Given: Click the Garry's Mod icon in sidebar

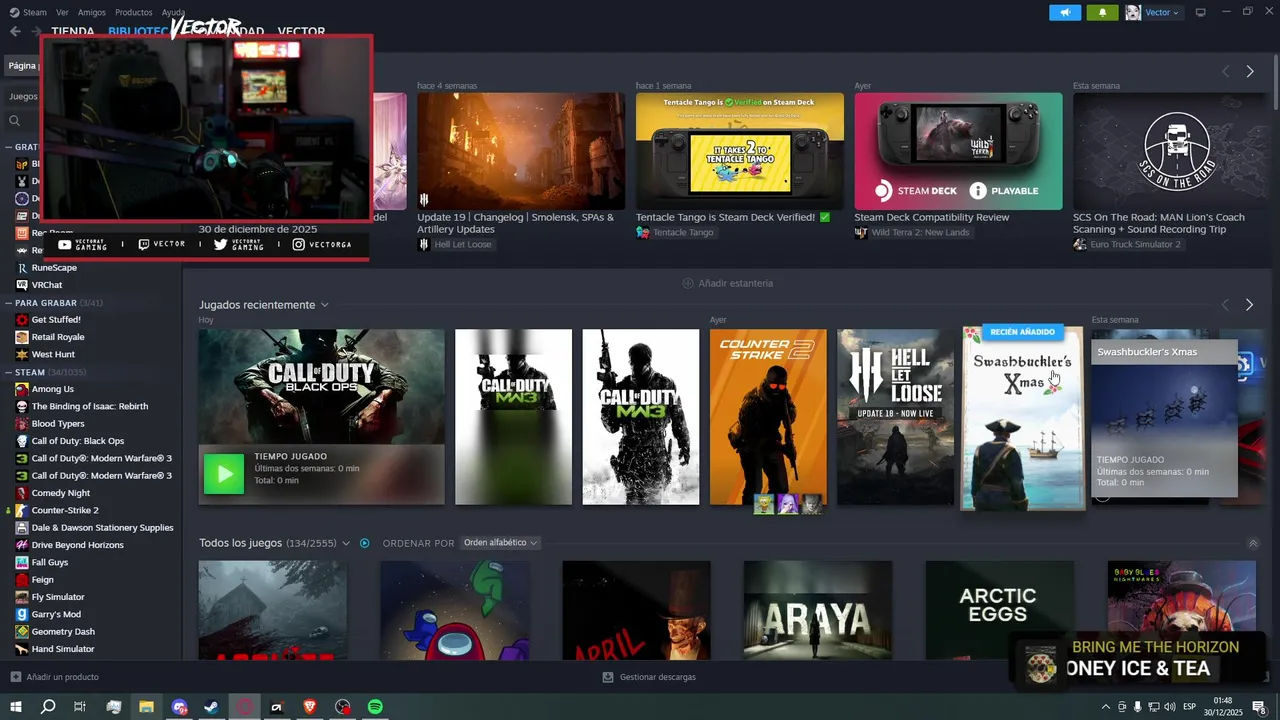Looking at the screenshot, I should (x=22, y=614).
